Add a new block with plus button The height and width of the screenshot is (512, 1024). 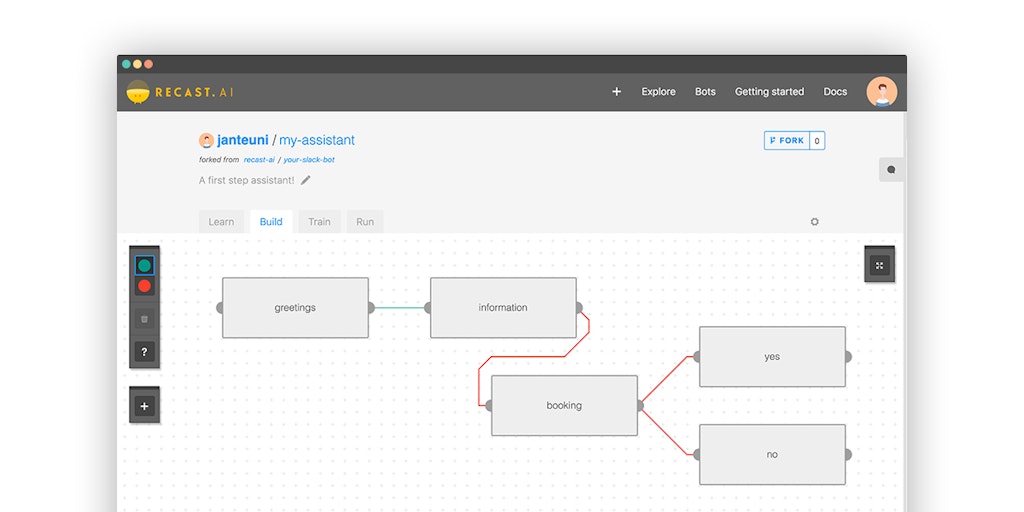(145, 406)
